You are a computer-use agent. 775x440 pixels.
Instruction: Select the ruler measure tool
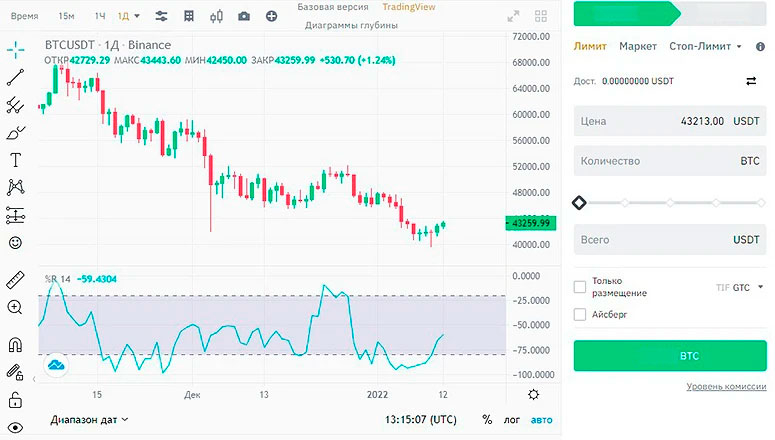[x=15, y=279]
